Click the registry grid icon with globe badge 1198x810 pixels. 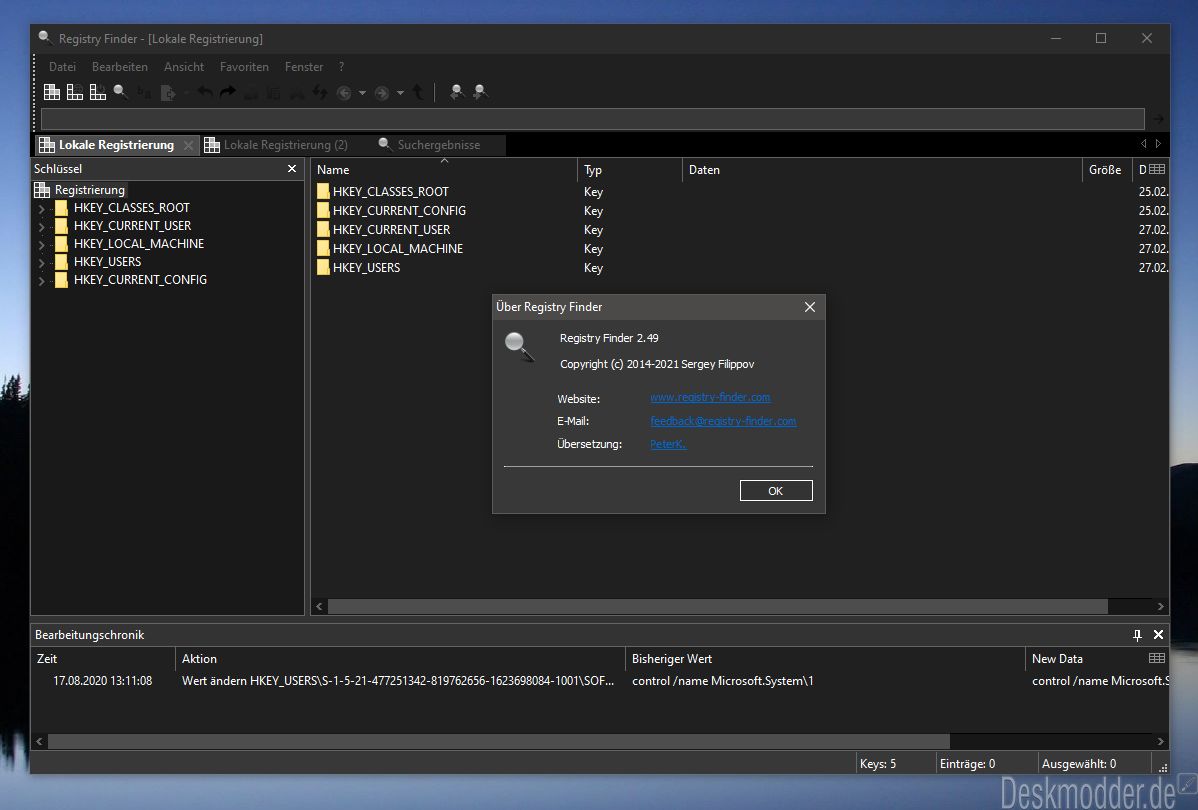[x=75, y=92]
